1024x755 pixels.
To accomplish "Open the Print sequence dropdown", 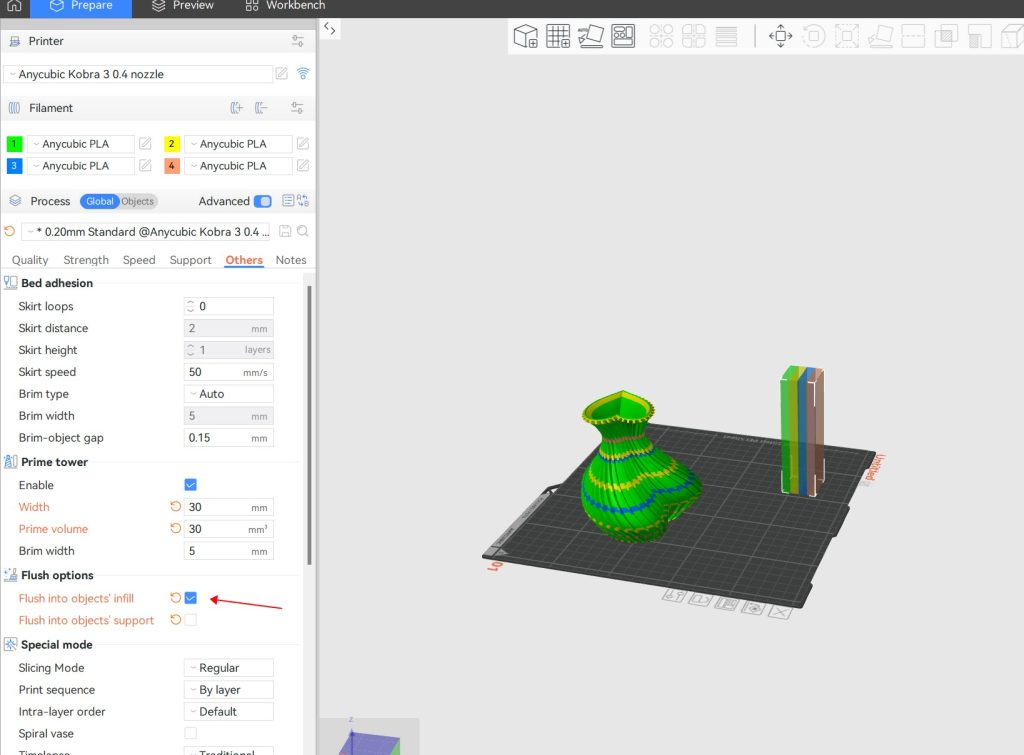I will click(228, 689).
